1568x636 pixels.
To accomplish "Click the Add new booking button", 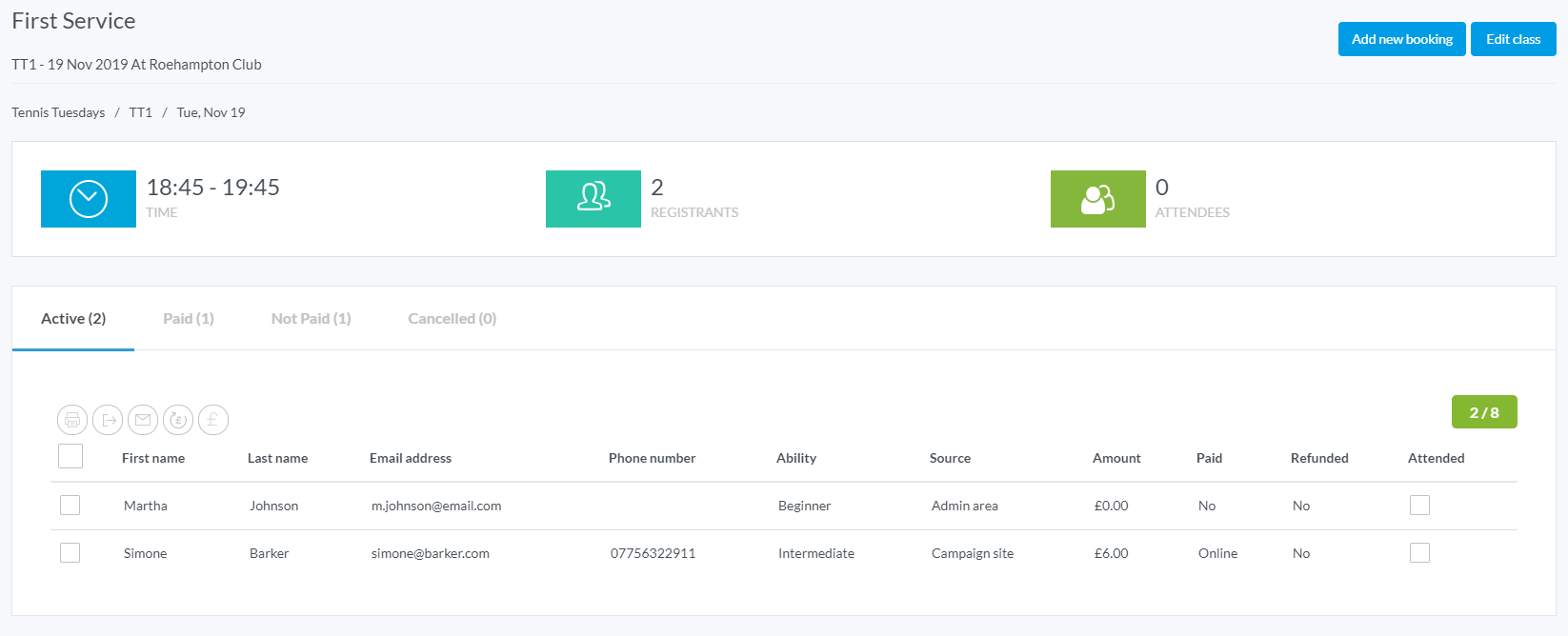I will click(1401, 39).
